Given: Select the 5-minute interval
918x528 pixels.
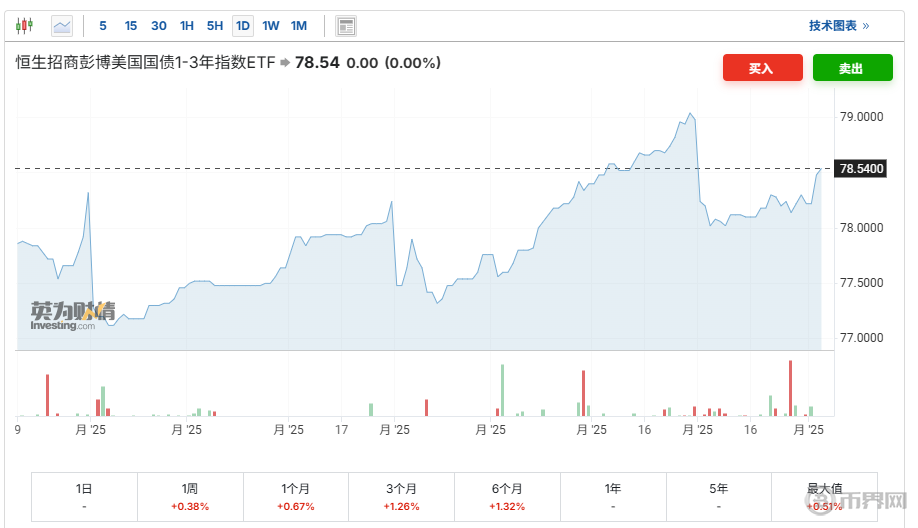Looking at the screenshot, I should point(103,25).
